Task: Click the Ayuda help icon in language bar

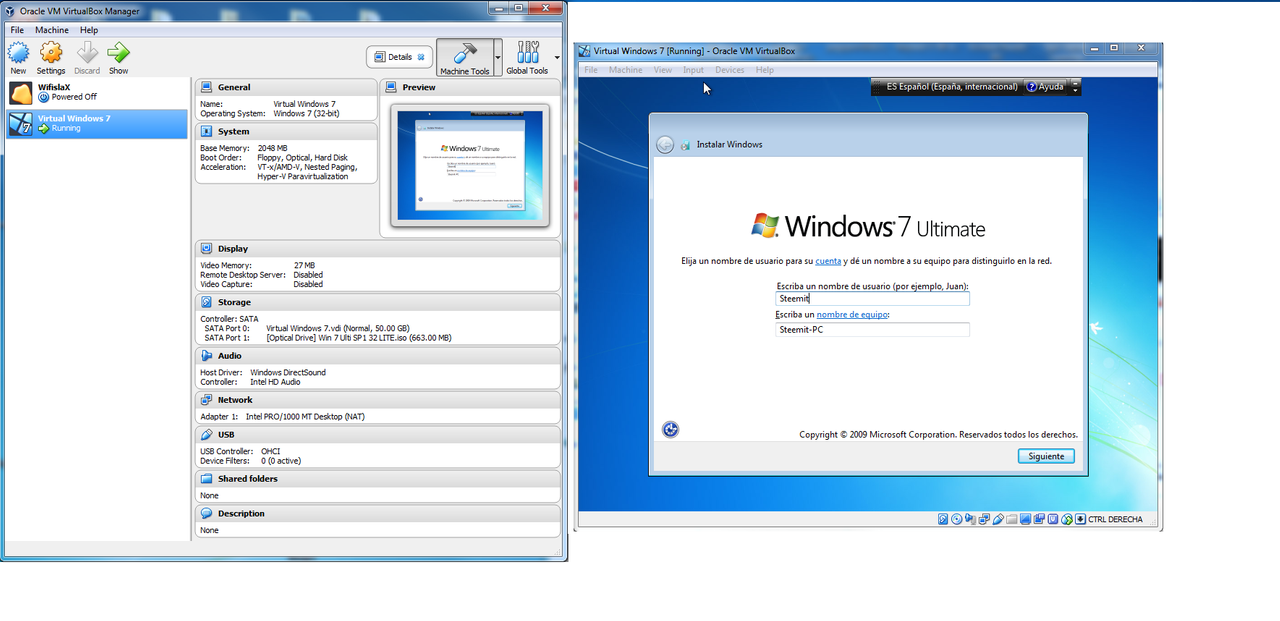Action: pyautogui.click(x=1032, y=87)
